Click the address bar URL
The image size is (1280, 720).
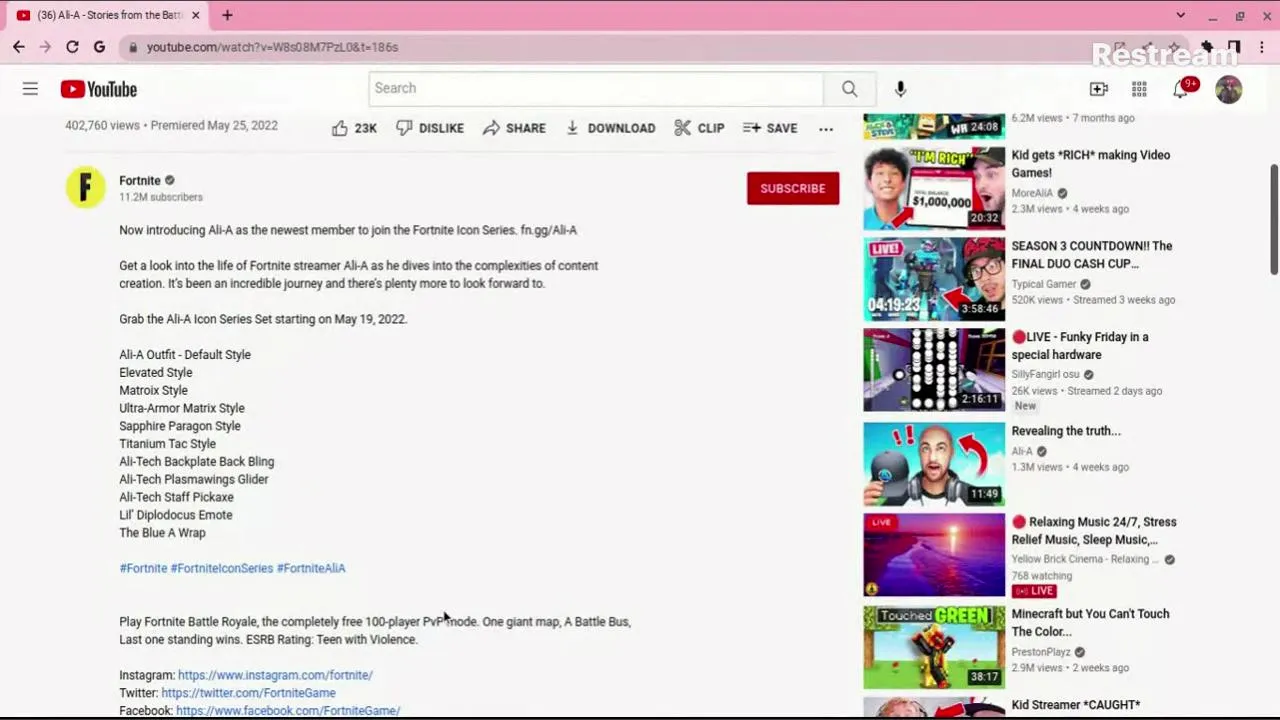272,47
